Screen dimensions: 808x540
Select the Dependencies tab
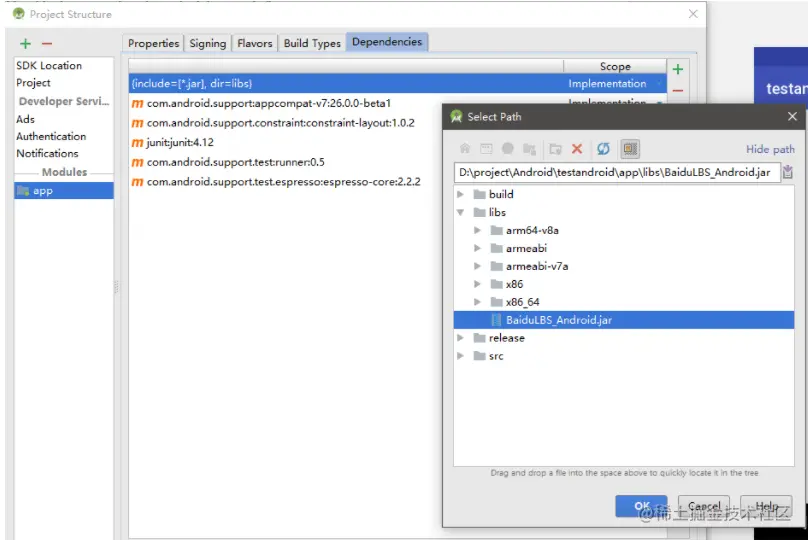387,42
